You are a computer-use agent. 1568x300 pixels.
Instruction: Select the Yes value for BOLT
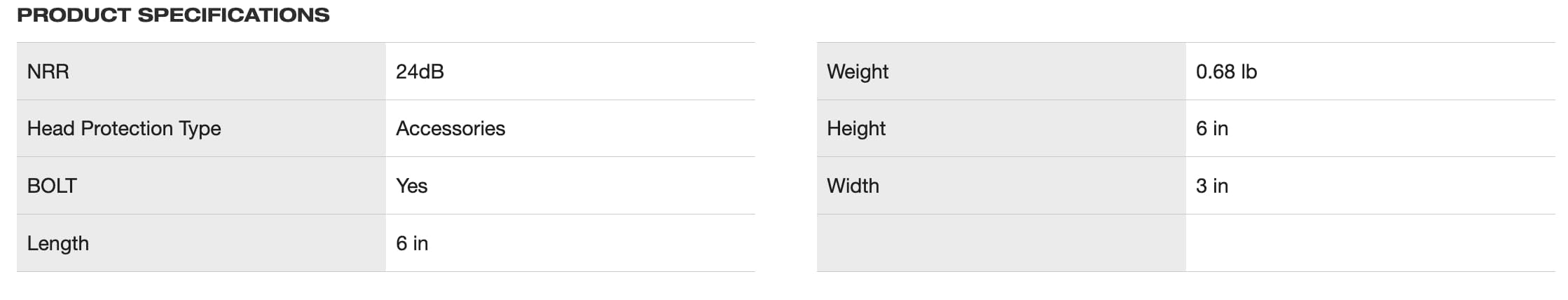(411, 186)
